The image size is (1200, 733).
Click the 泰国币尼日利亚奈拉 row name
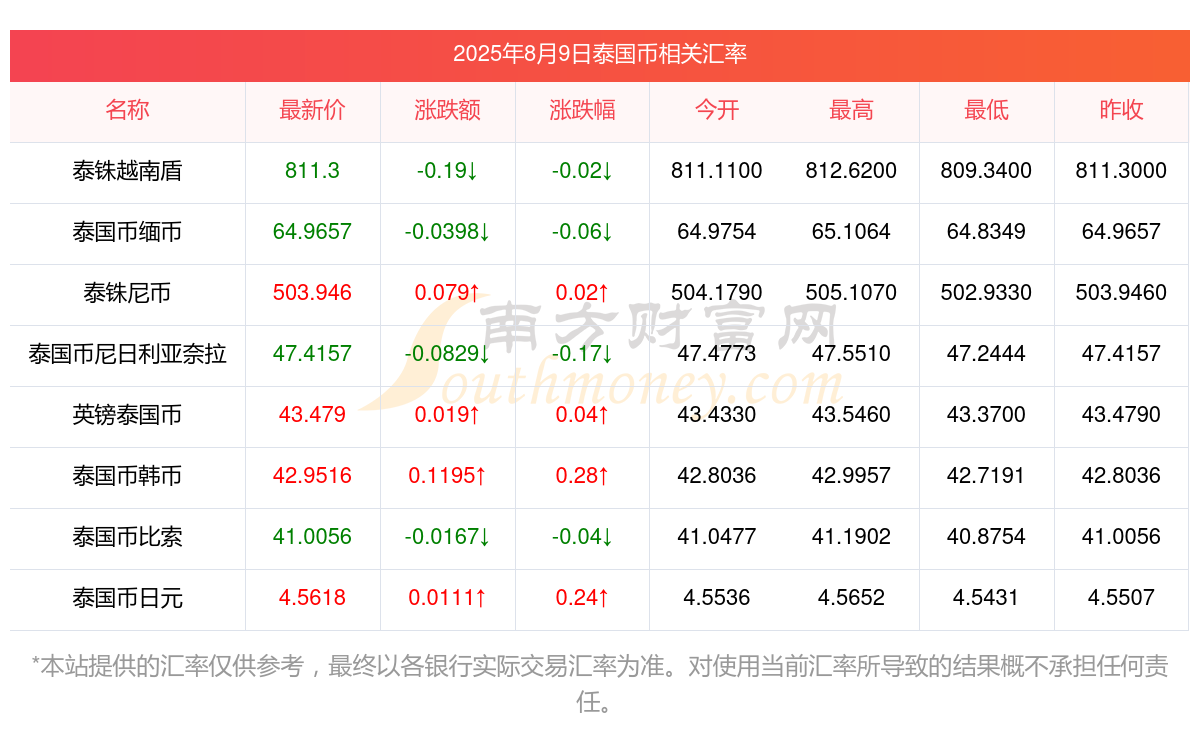point(127,354)
